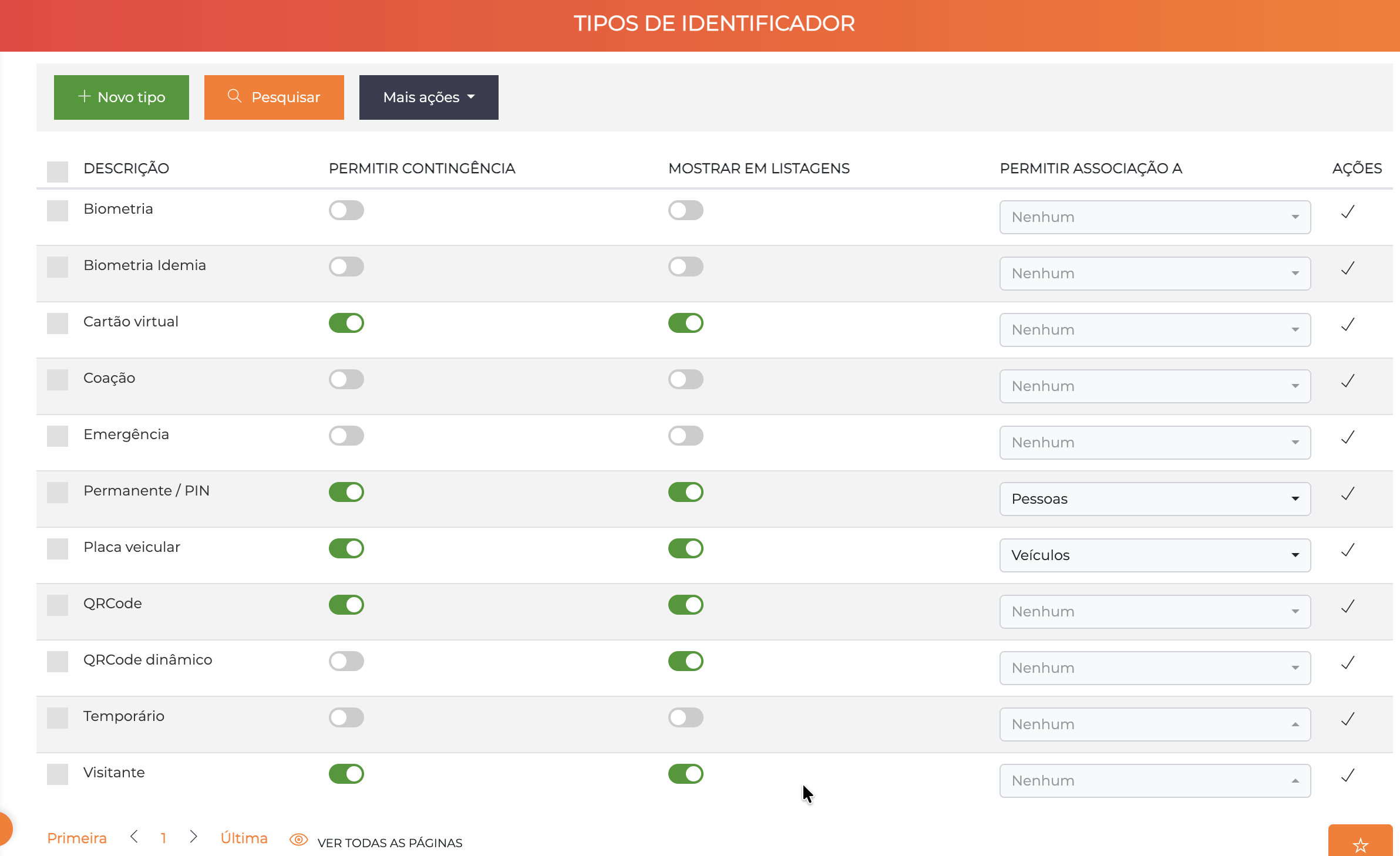This screenshot has width=1400, height=856.
Task: Check the Biometria Idemia row checkbox
Action: (x=58, y=267)
